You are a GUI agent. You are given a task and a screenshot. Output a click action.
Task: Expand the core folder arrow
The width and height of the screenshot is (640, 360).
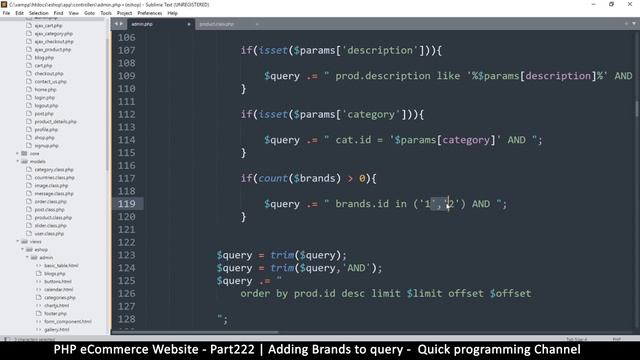tap(18, 153)
